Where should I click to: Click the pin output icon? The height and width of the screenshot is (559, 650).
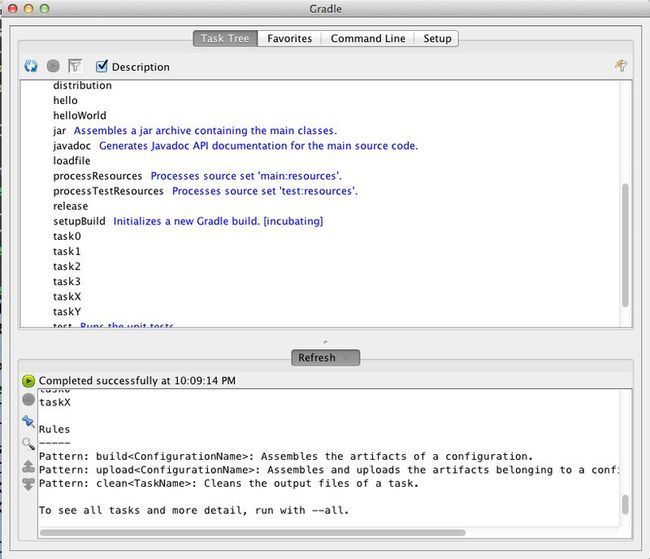pos(28,421)
